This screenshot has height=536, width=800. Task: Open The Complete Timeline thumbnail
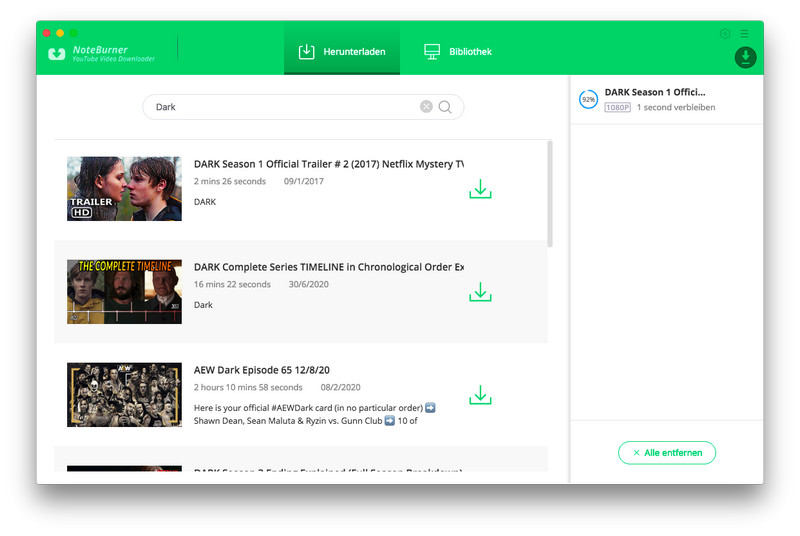click(124, 292)
